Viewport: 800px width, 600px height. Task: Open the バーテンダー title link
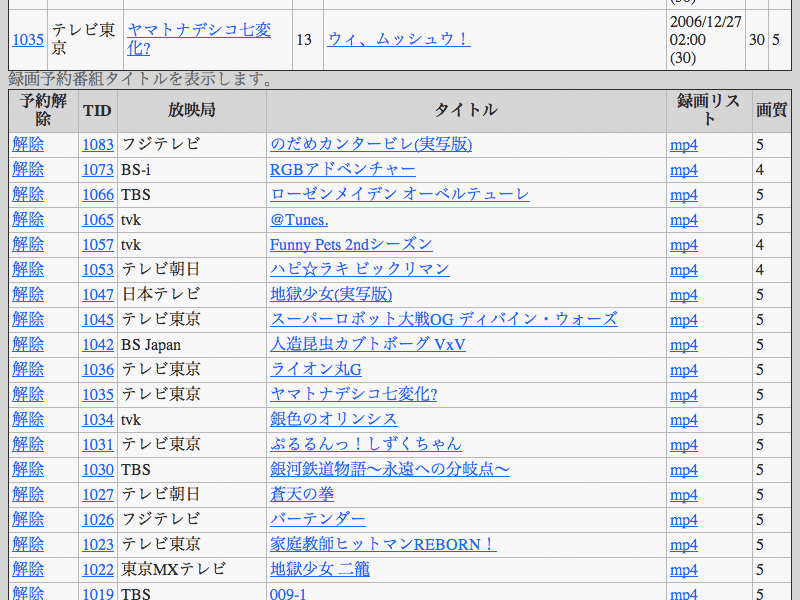point(318,520)
